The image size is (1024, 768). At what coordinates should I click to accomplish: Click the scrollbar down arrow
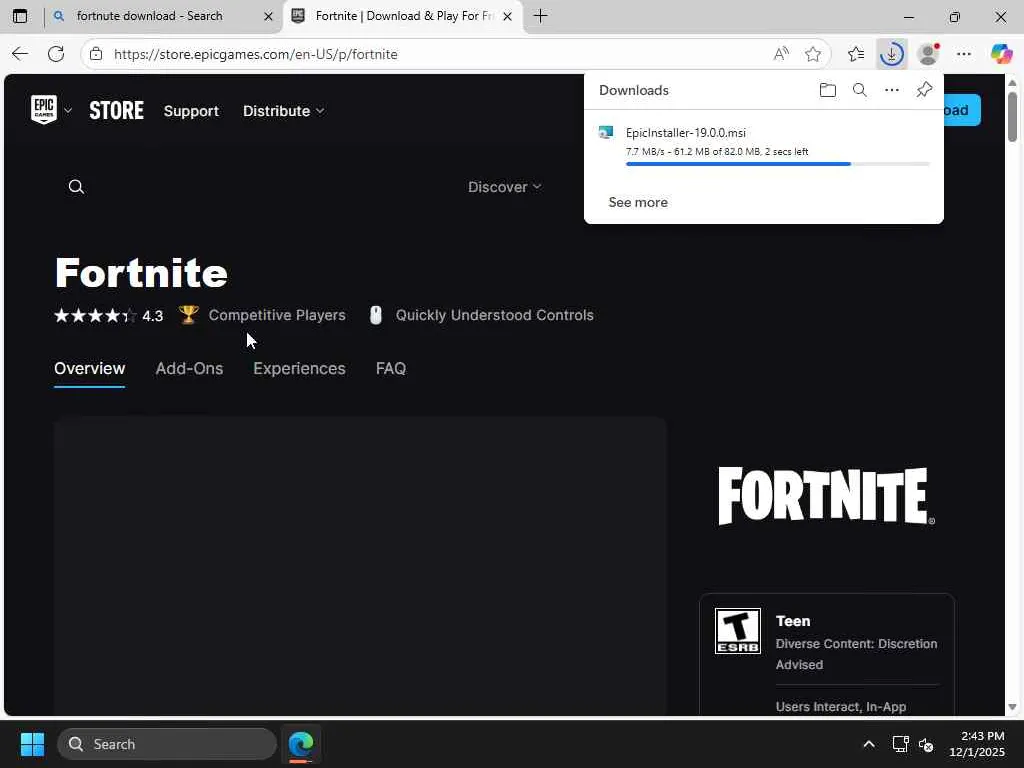point(1012,707)
